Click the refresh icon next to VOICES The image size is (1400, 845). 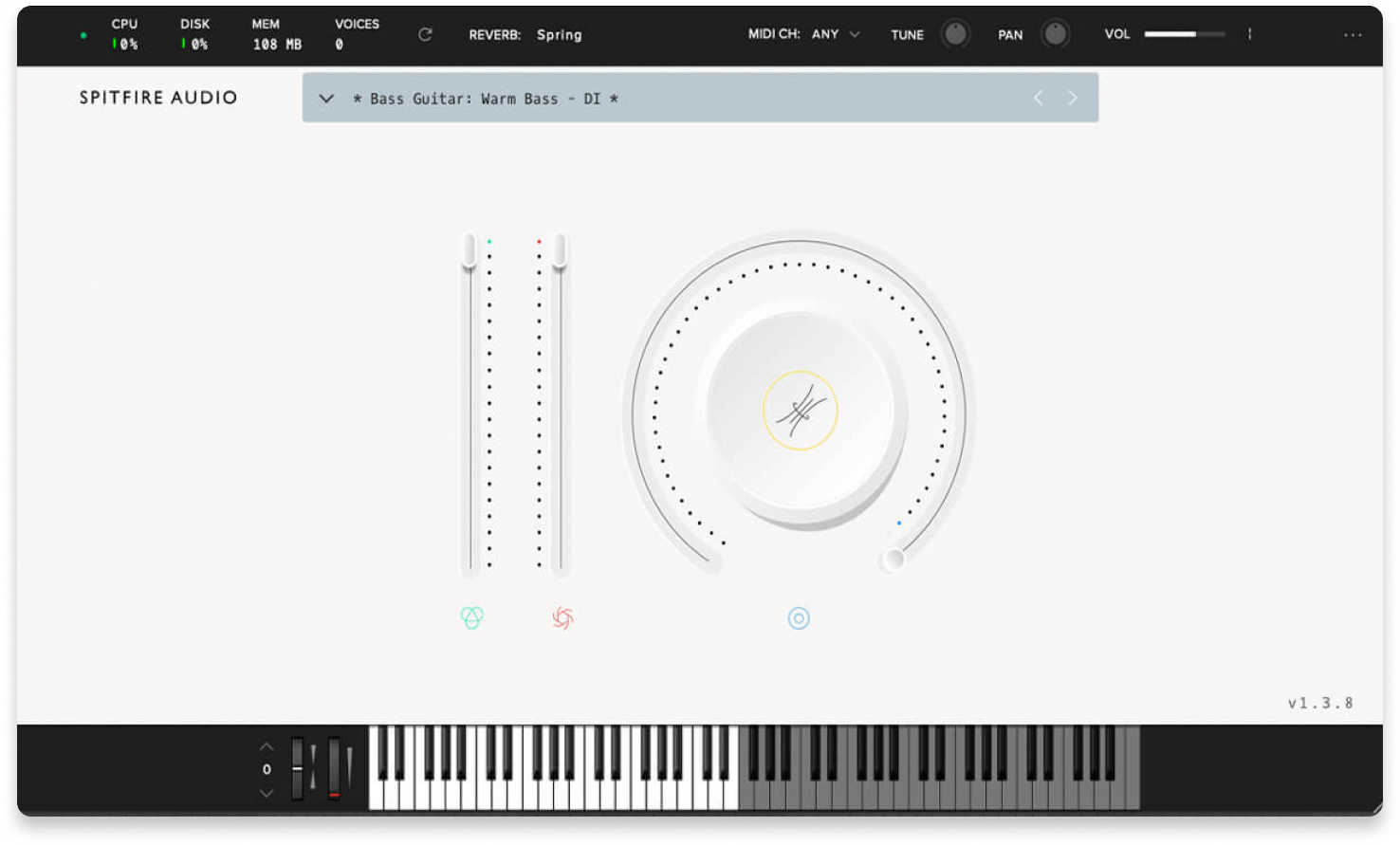(425, 35)
